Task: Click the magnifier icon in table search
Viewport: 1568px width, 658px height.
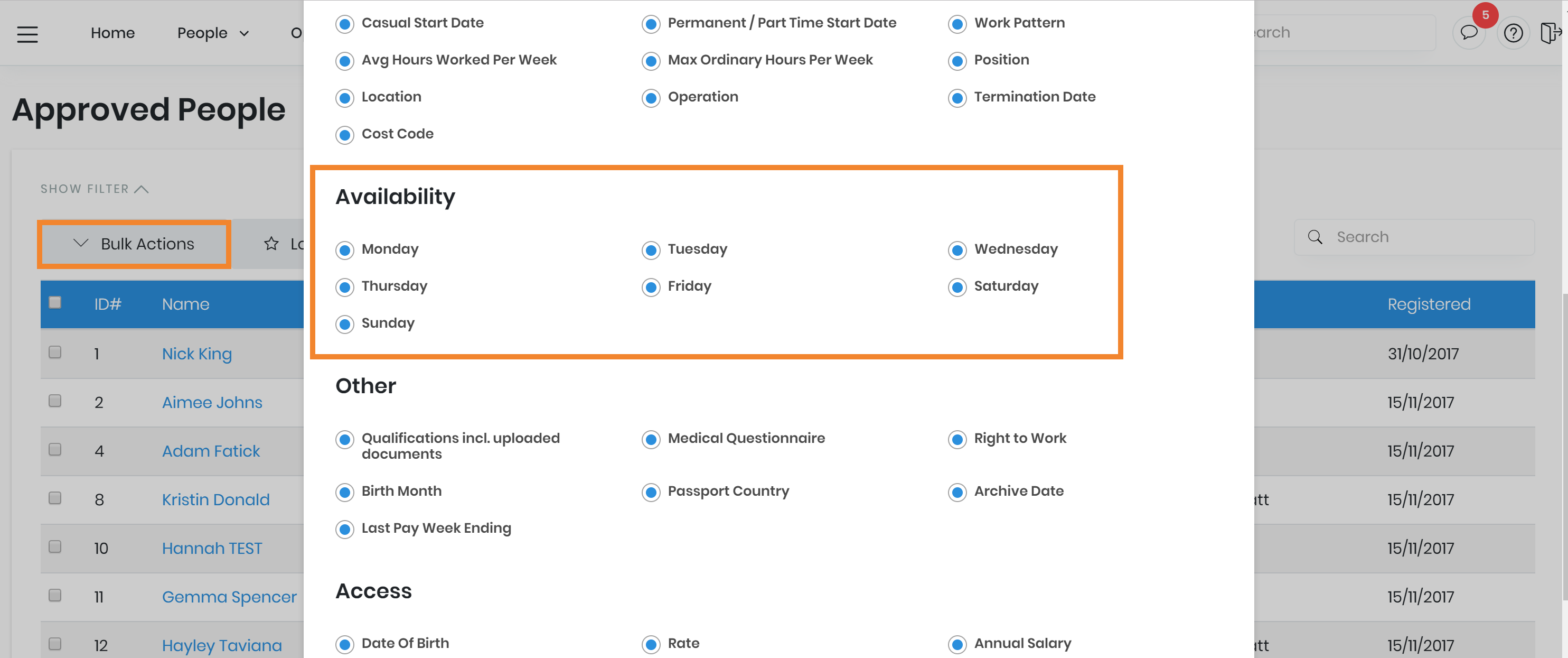Action: point(1315,237)
